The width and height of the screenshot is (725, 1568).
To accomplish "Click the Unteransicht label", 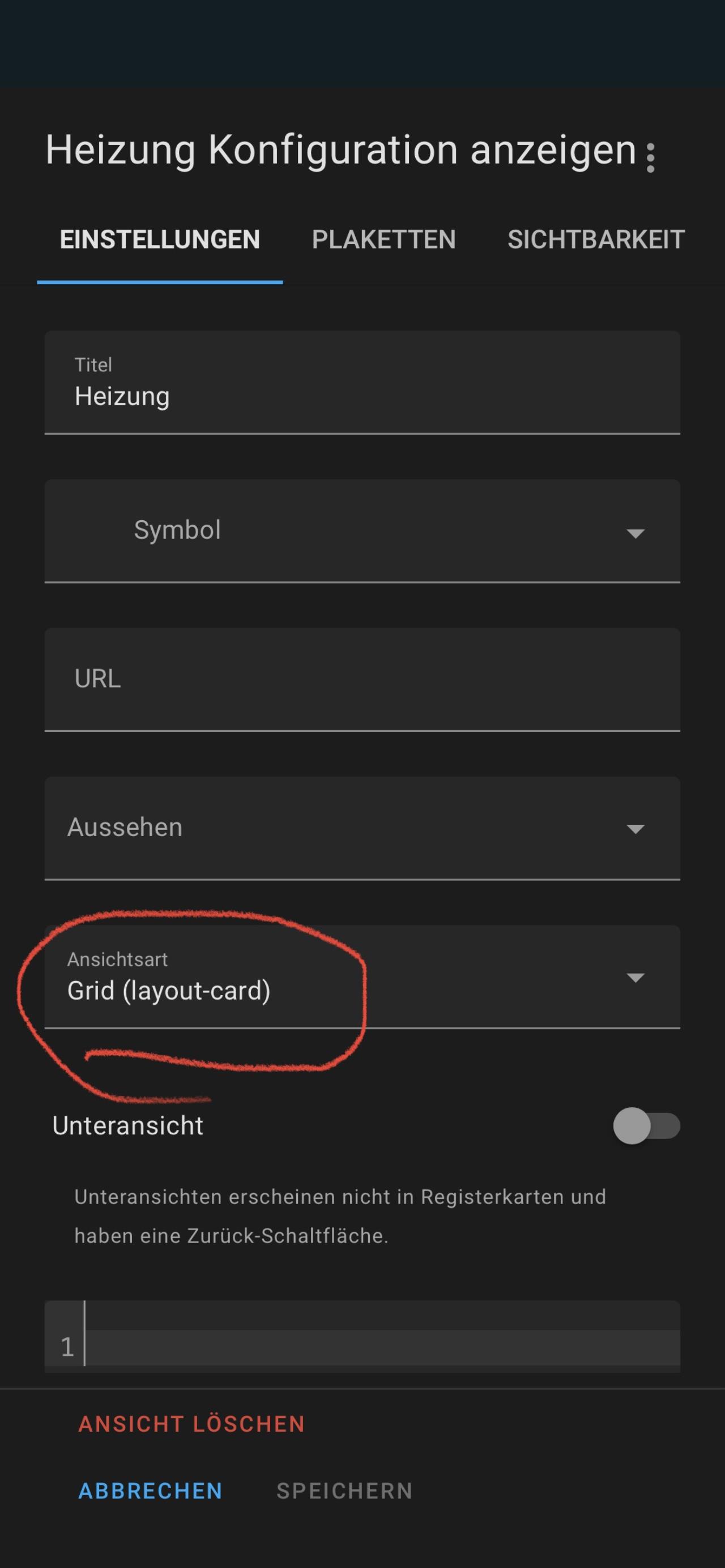I will (128, 1125).
